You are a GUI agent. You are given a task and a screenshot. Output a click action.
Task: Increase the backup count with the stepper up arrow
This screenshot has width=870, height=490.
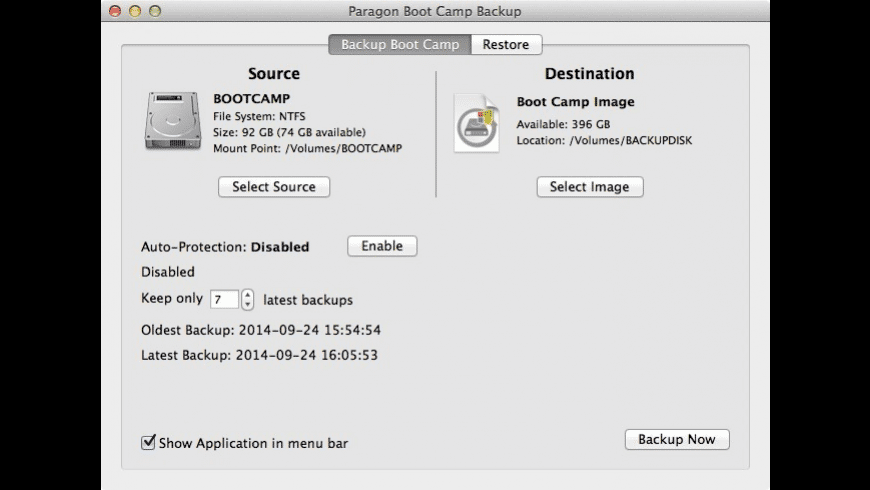[x=248, y=294]
